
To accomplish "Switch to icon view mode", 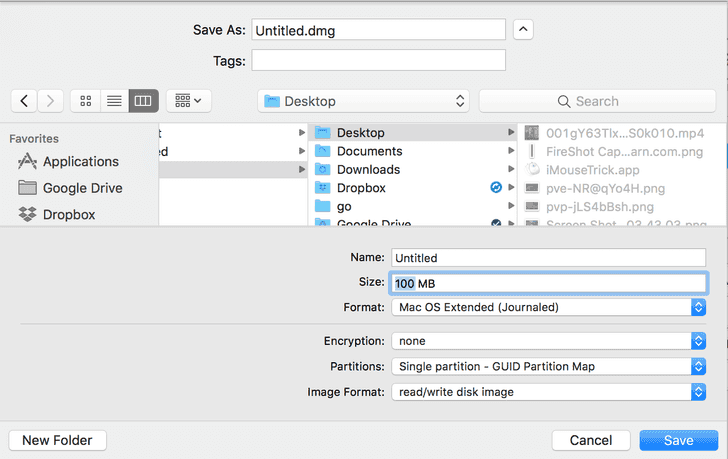I will tap(85, 101).
